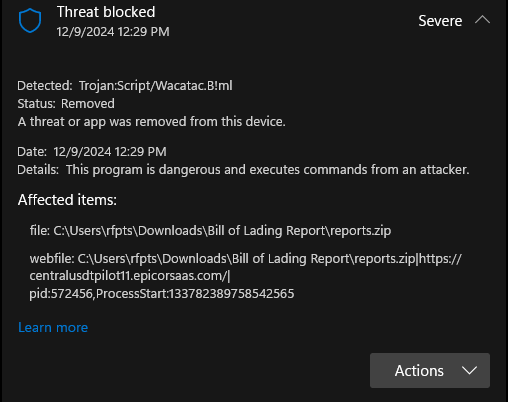The image size is (508, 402).
Task: Open the Actions dropdown button
Action: tap(430, 370)
